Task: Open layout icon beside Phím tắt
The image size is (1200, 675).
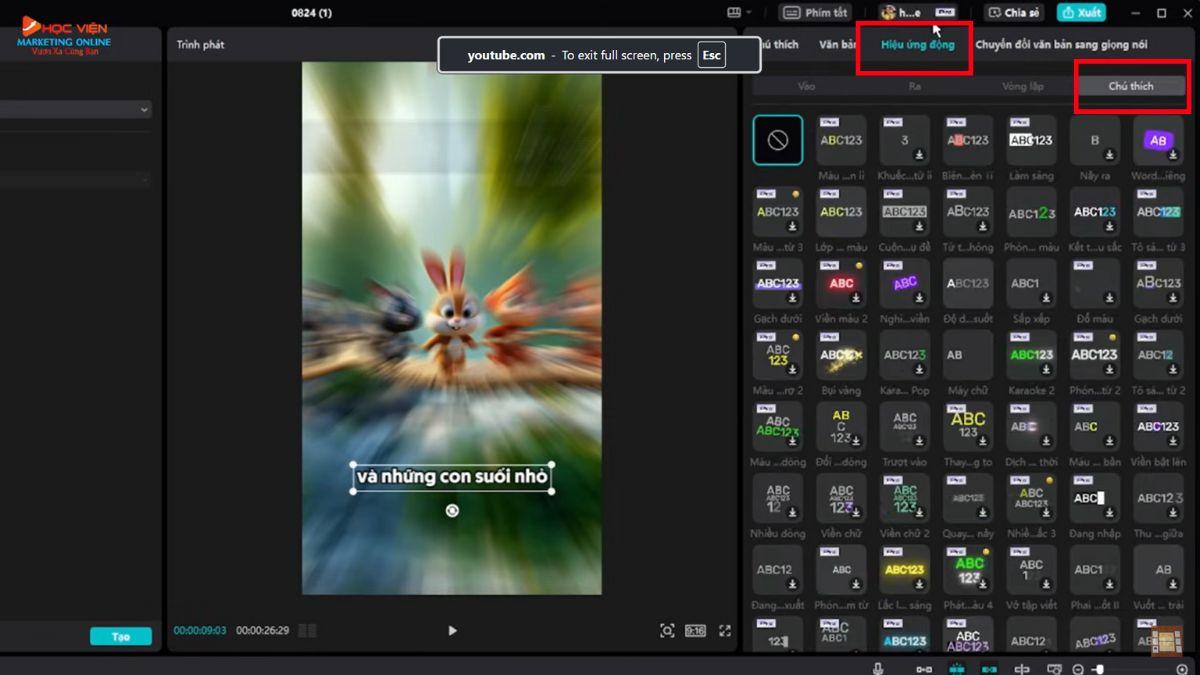Action: click(735, 13)
